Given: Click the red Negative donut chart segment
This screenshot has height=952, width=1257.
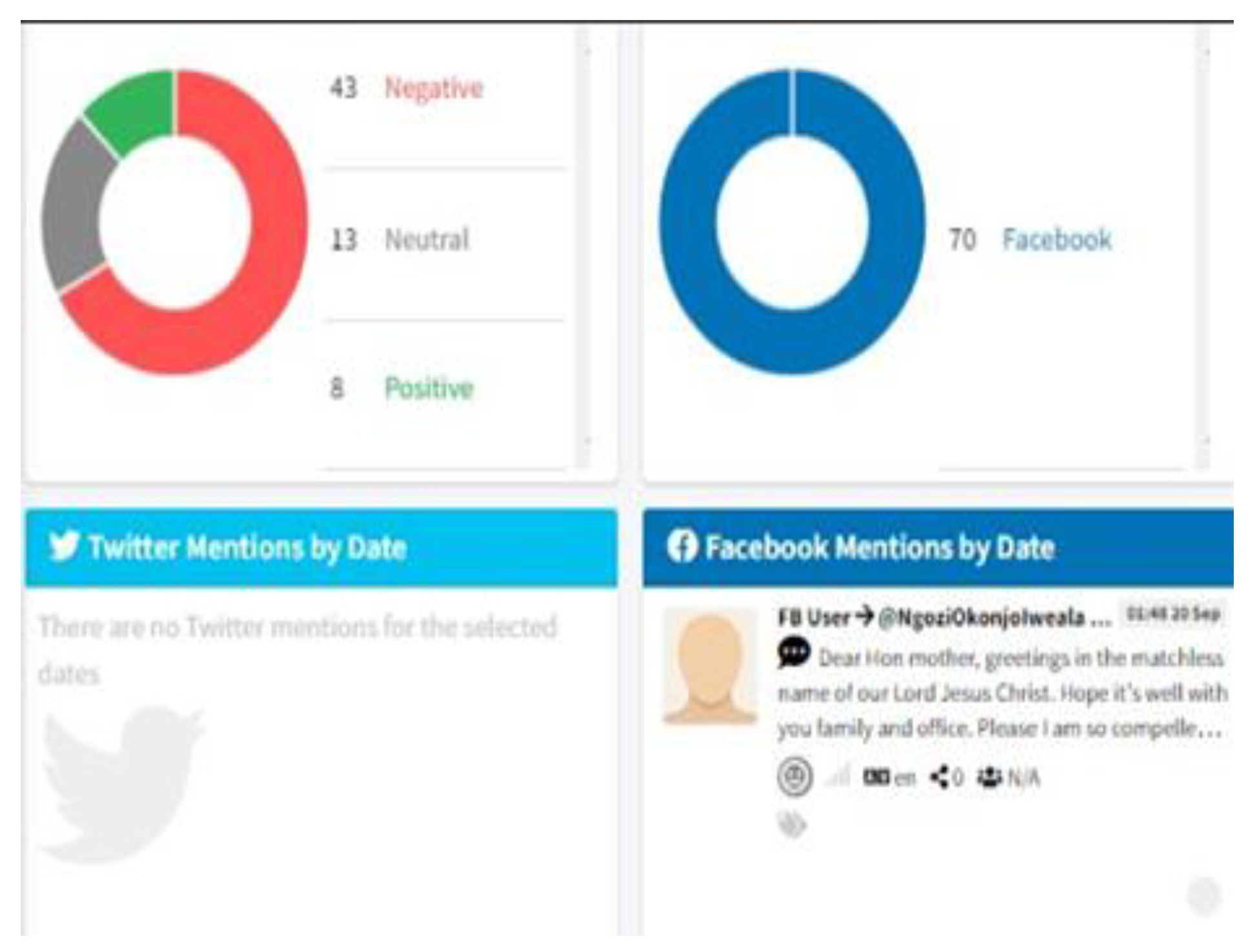Looking at the screenshot, I should tap(271, 258).
